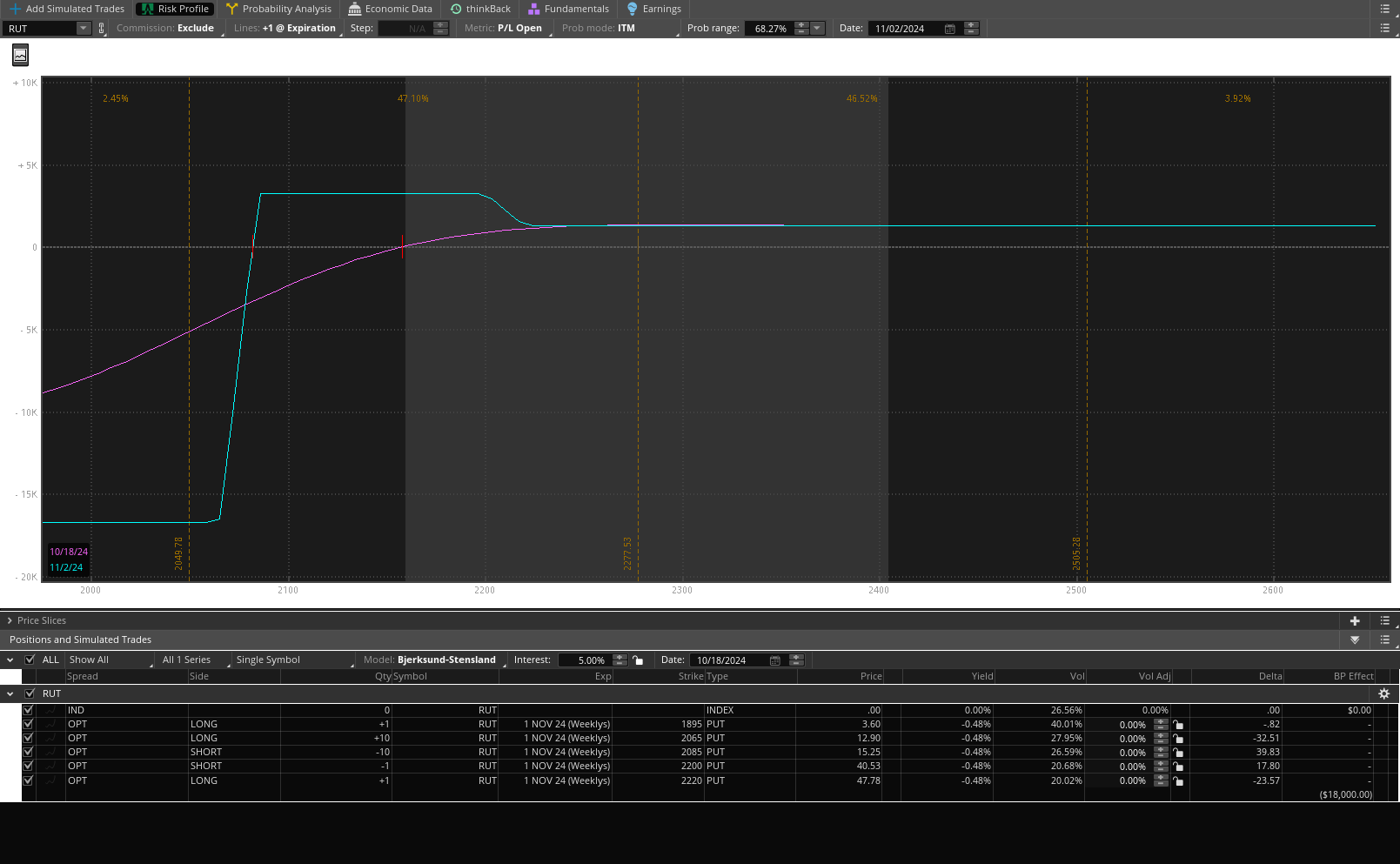The image size is (1400, 864).
Task: Uncheck the ALL positions checkbox
Action: (x=30, y=660)
